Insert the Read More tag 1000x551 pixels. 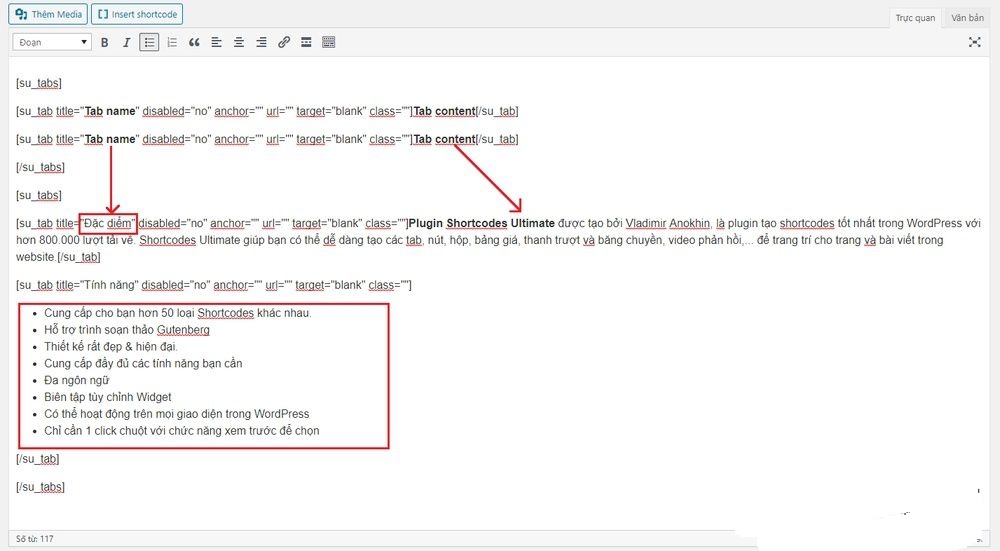[x=306, y=42]
